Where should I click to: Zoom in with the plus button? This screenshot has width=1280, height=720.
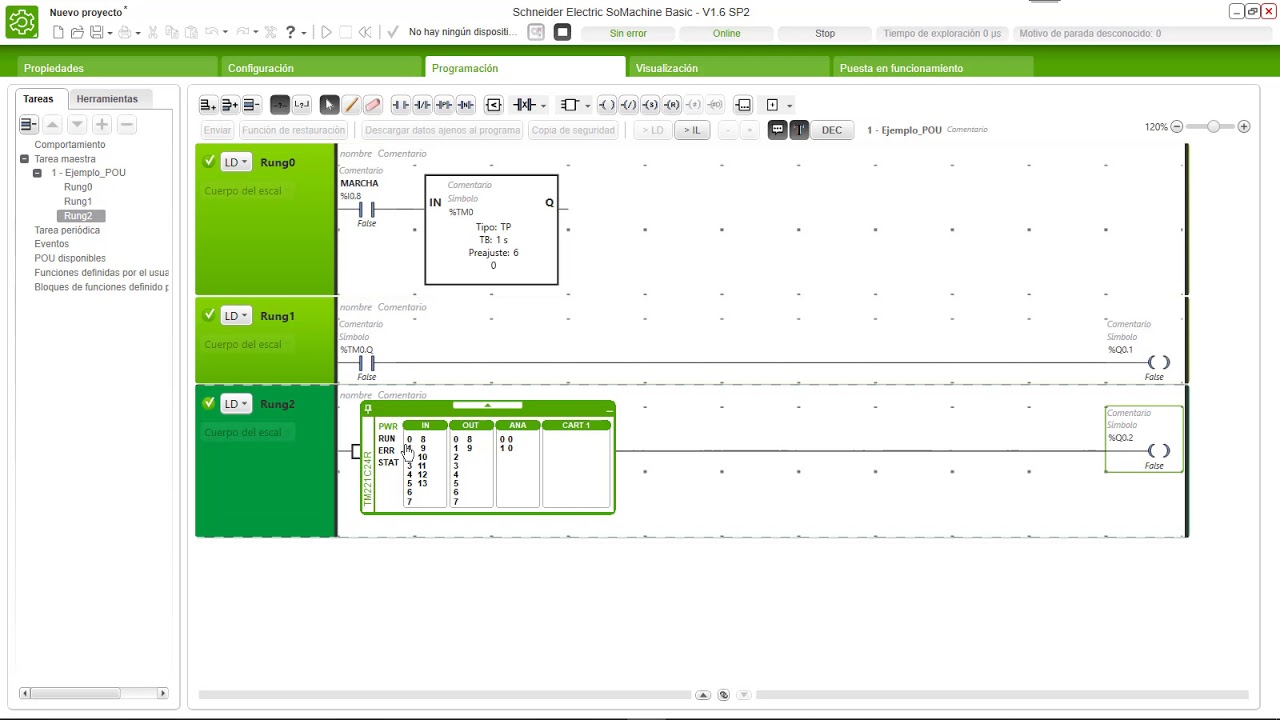tap(1244, 127)
